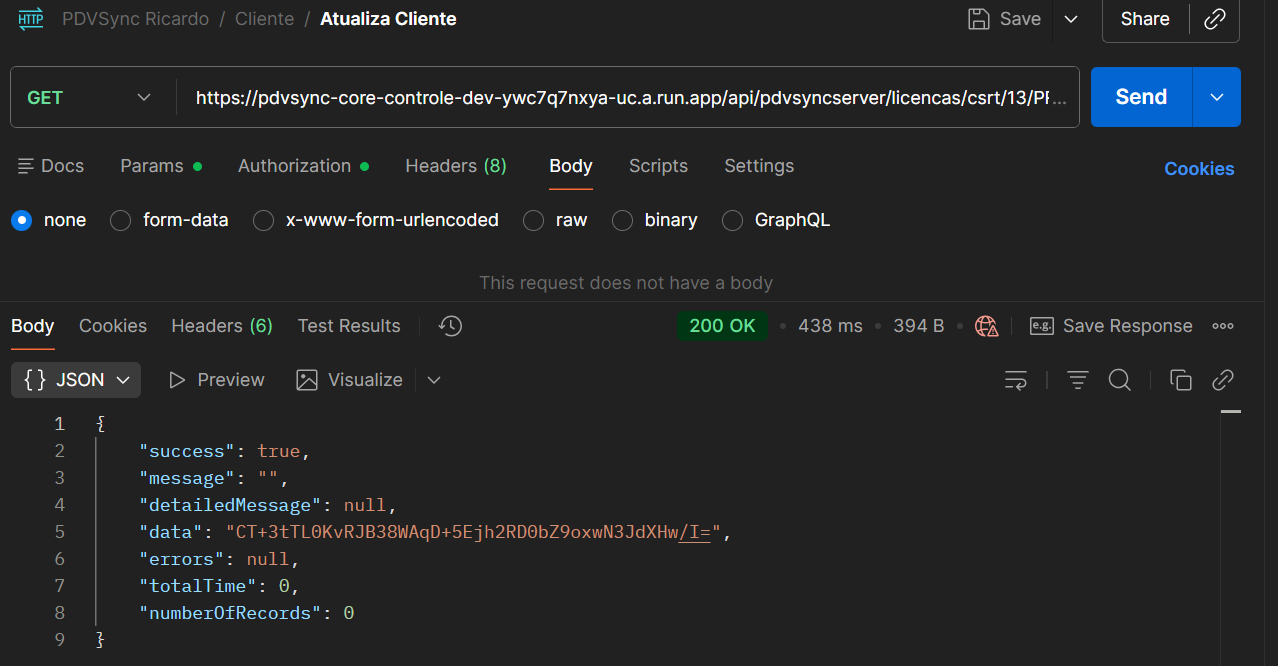Open the GET method dropdown
The width and height of the screenshot is (1278, 666).
[90, 97]
